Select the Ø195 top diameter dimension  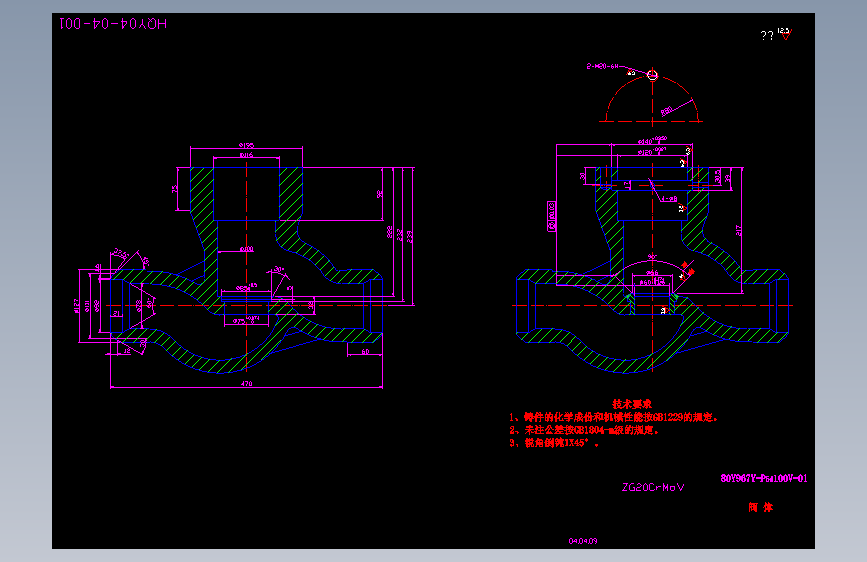click(x=247, y=145)
